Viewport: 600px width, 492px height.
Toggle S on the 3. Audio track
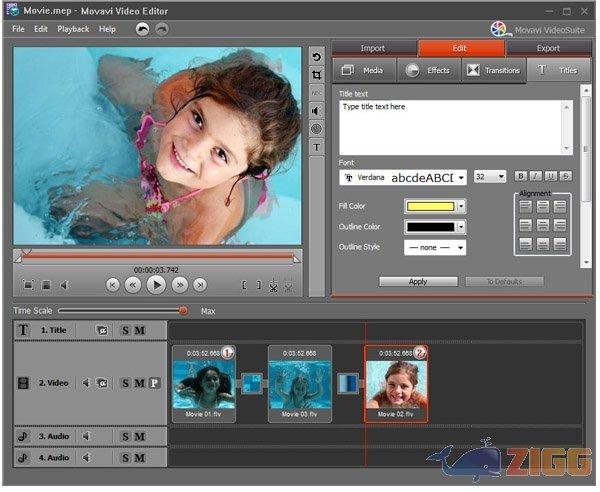(126, 437)
